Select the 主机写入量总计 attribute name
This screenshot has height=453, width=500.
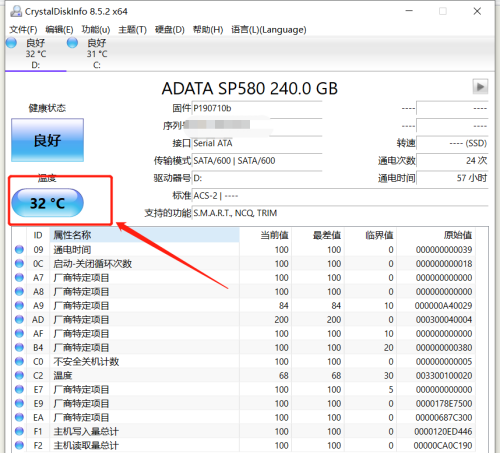[86, 432]
